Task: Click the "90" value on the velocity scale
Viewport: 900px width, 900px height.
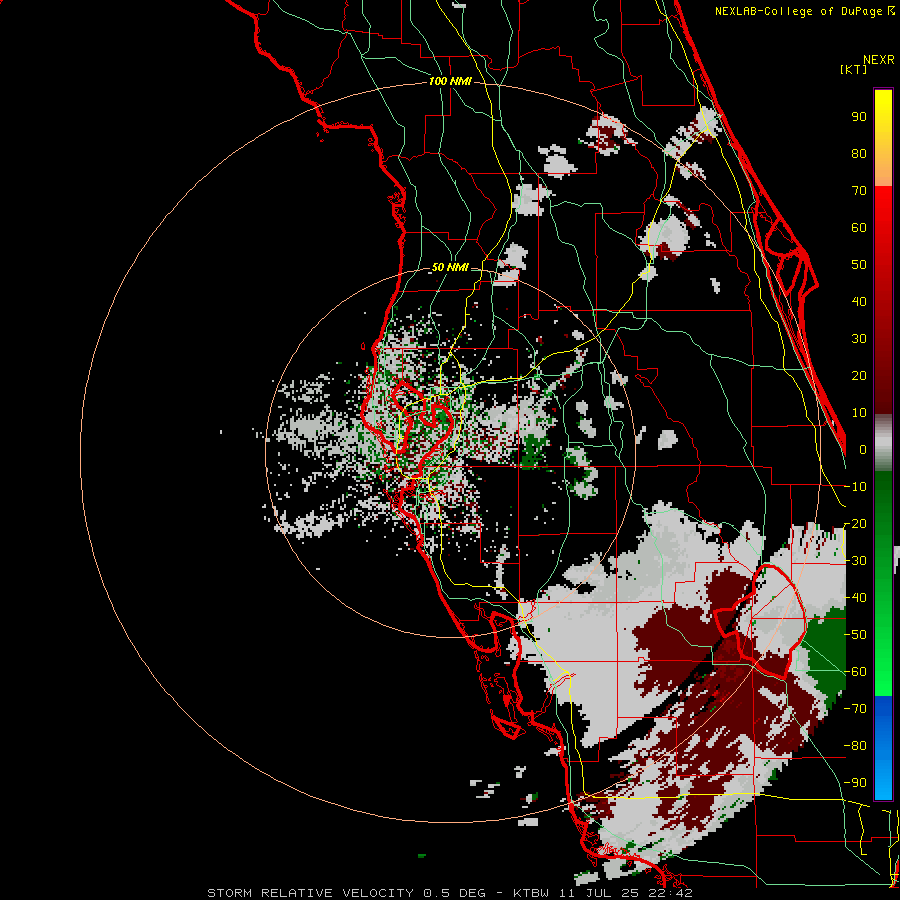Action: pyautogui.click(x=859, y=117)
